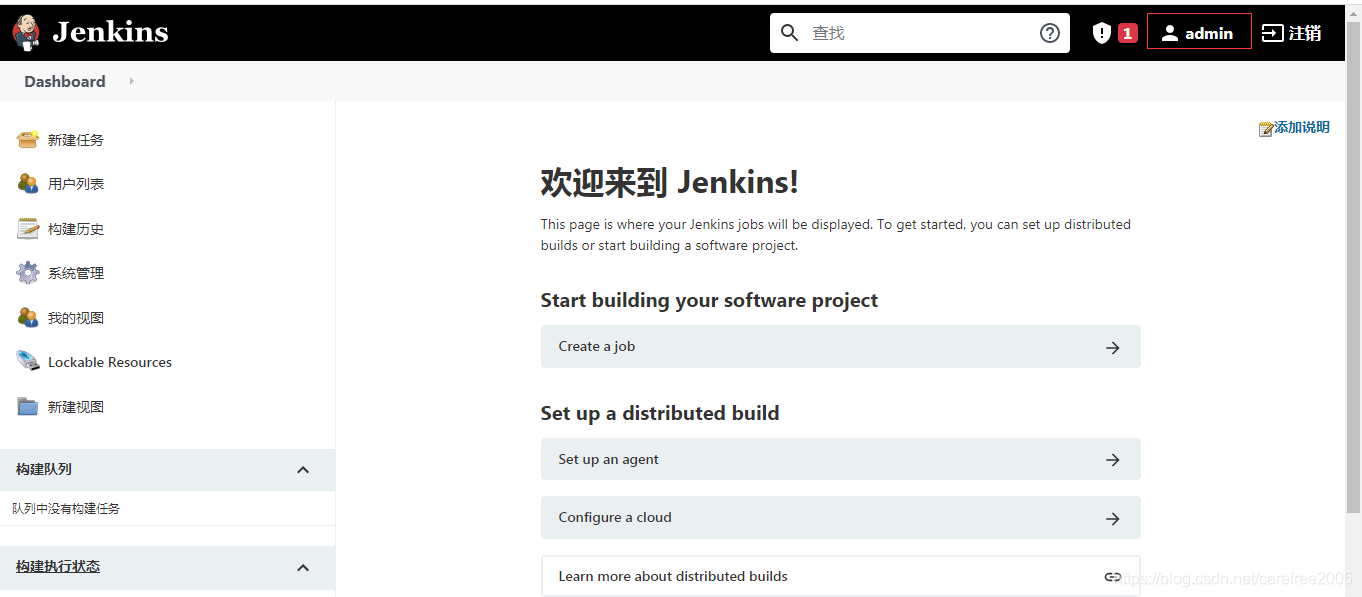This screenshot has height=597, width=1362.
Task: Click Create a job button
Action: pyautogui.click(x=840, y=346)
